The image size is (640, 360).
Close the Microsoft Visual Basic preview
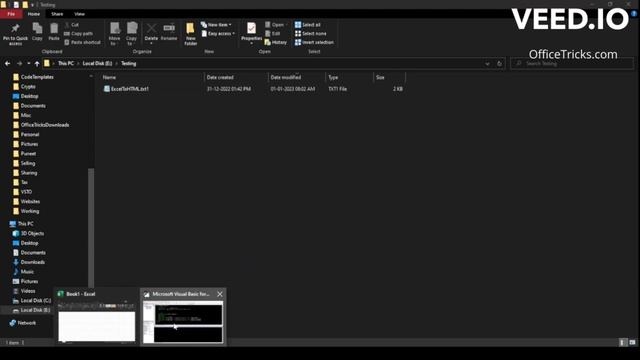click(220, 294)
